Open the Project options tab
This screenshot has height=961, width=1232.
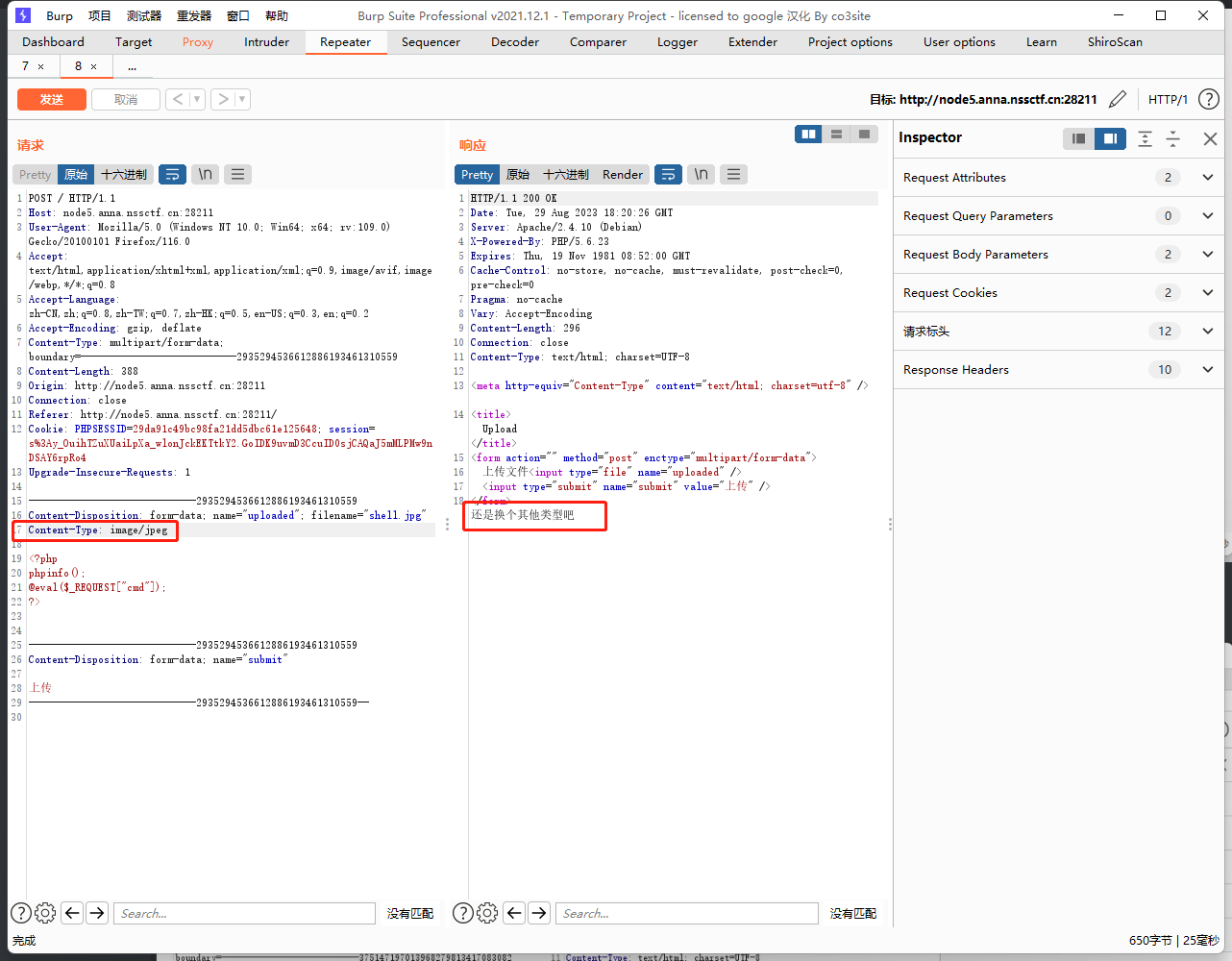click(850, 41)
